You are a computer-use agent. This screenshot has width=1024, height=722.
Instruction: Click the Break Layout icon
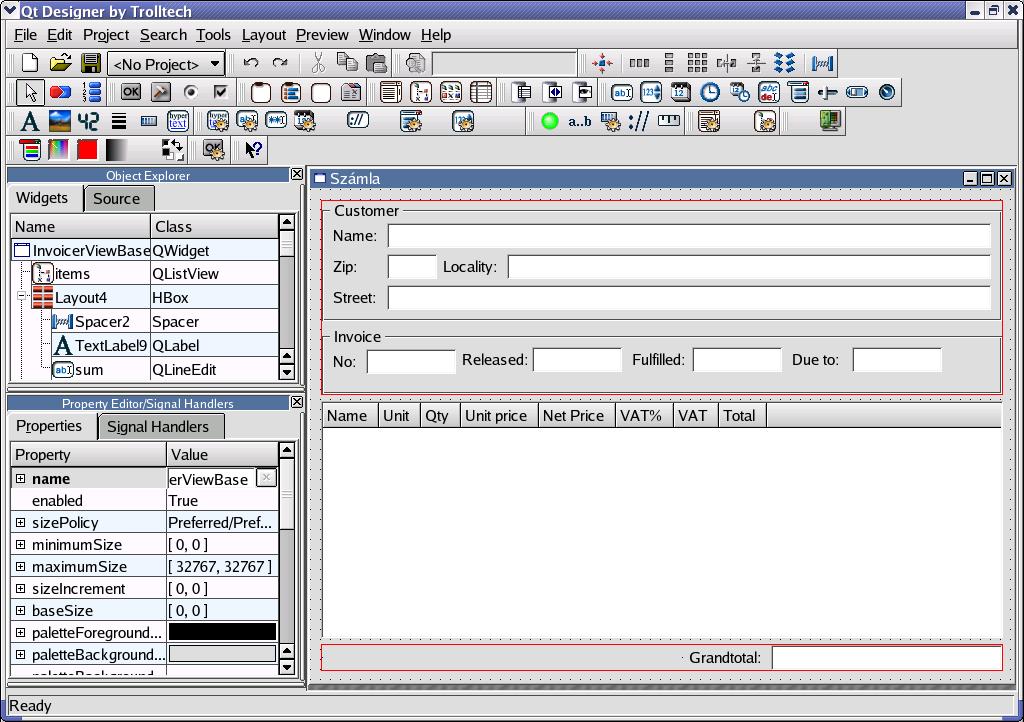point(784,63)
